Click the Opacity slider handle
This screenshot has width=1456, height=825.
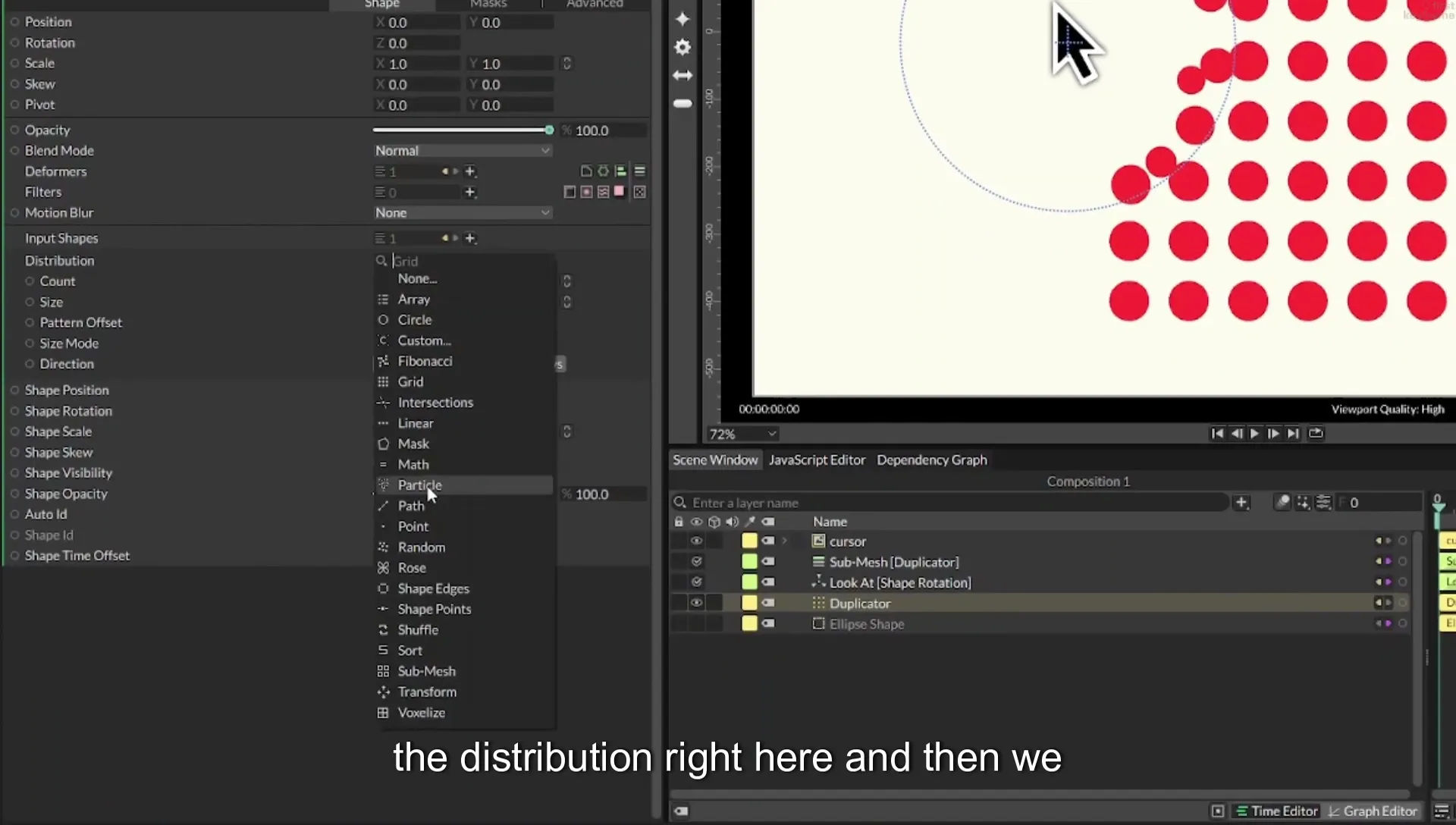(549, 130)
